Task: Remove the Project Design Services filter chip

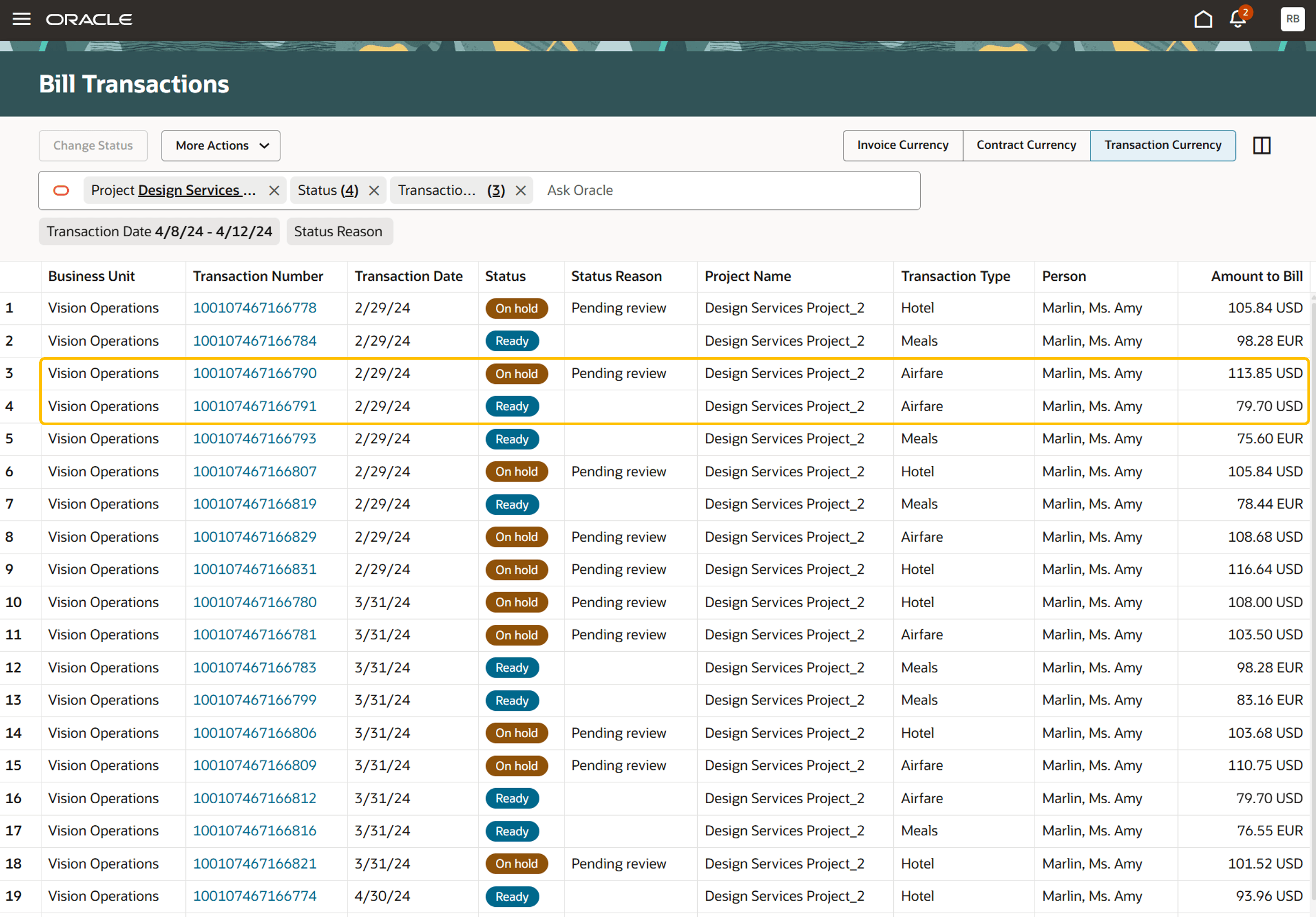Action: pos(274,191)
